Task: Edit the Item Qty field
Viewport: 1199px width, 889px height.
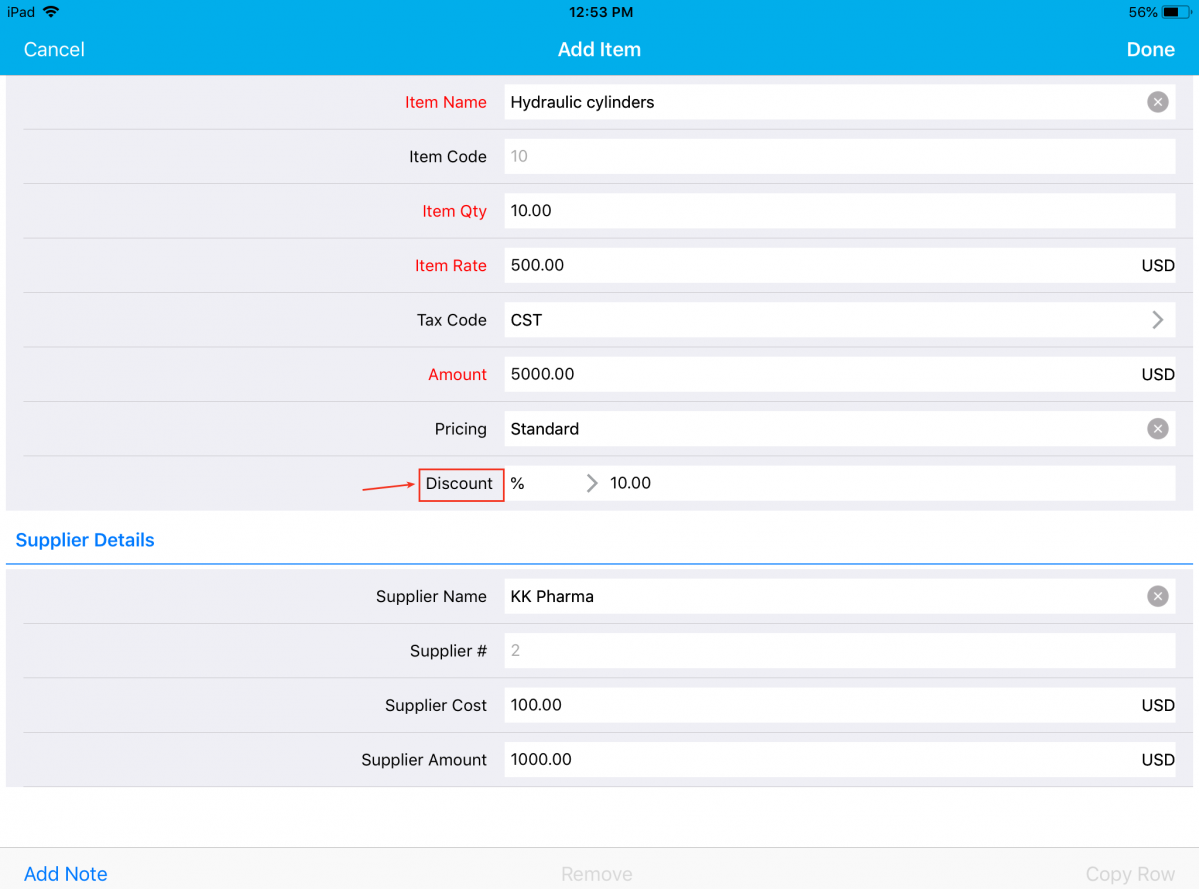Action: [x=820, y=211]
